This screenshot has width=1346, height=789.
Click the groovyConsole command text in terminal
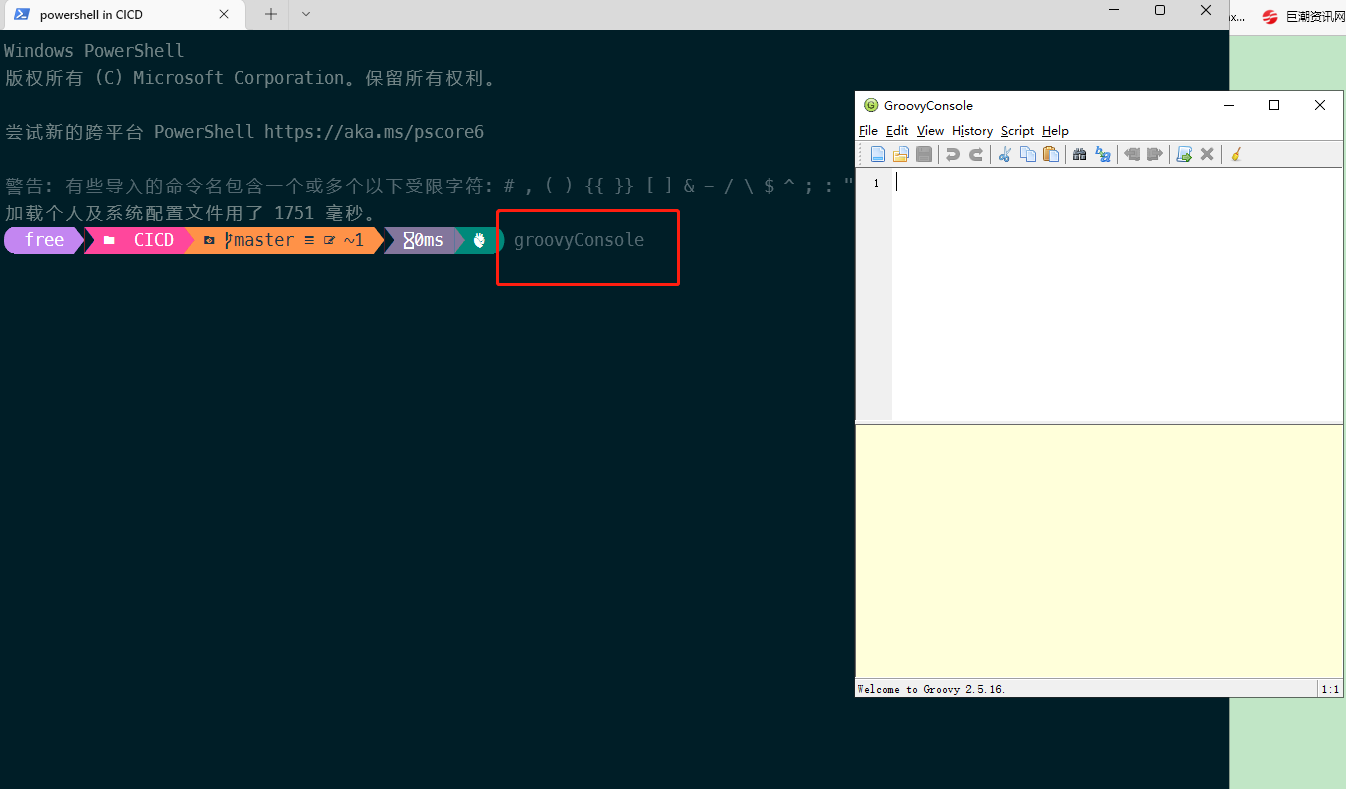tap(579, 240)
